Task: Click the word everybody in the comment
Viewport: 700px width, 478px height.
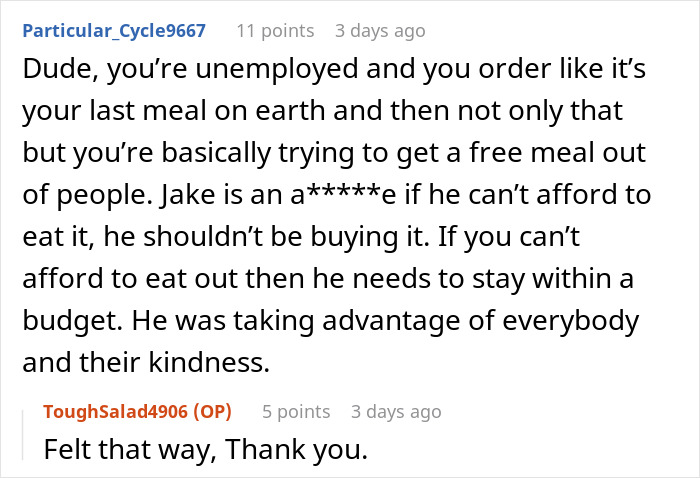Action: coord(571,322)
